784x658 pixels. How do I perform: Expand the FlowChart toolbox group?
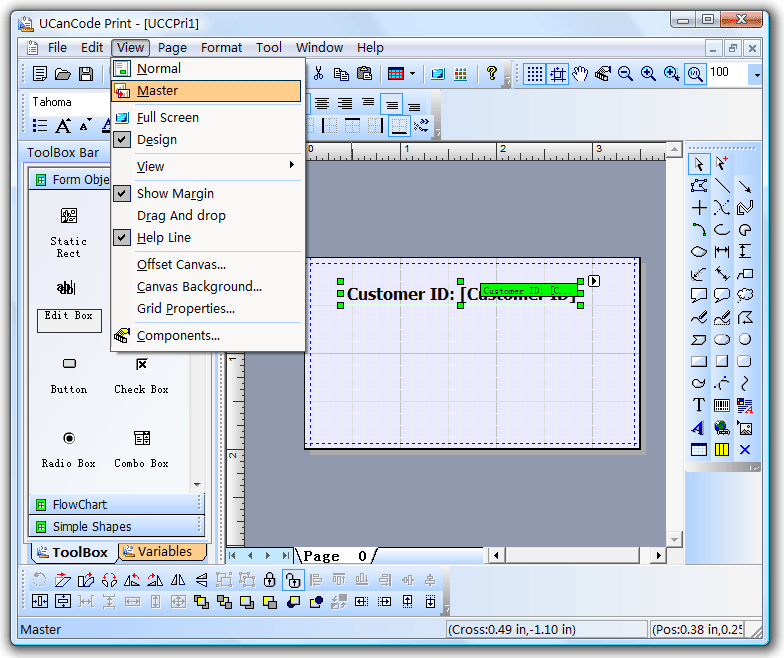coord(117,504)
